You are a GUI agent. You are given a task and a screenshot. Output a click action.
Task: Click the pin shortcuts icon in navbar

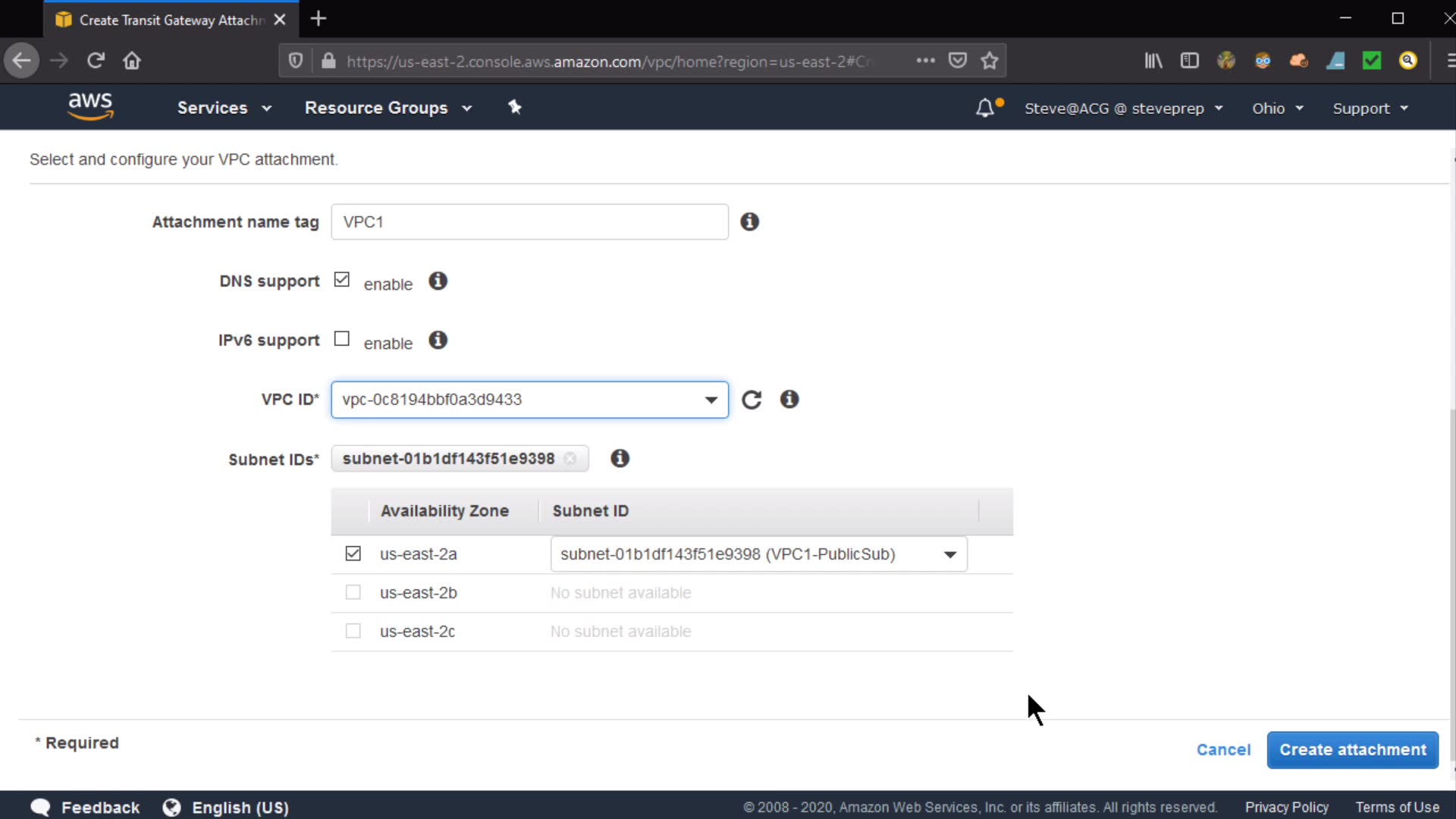(x=515, y=107)
